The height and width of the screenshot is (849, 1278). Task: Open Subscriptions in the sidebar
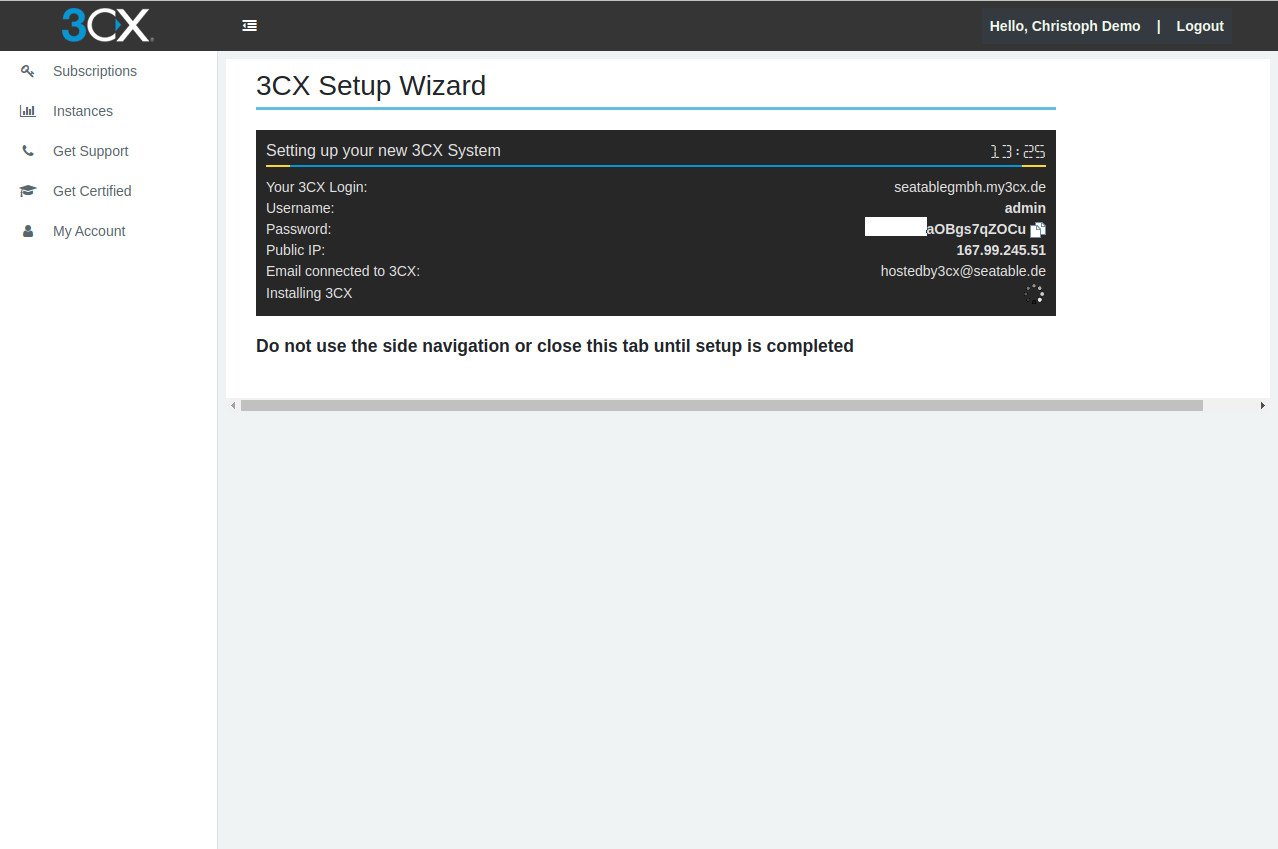pyautogui.click(x=95, y=71)
